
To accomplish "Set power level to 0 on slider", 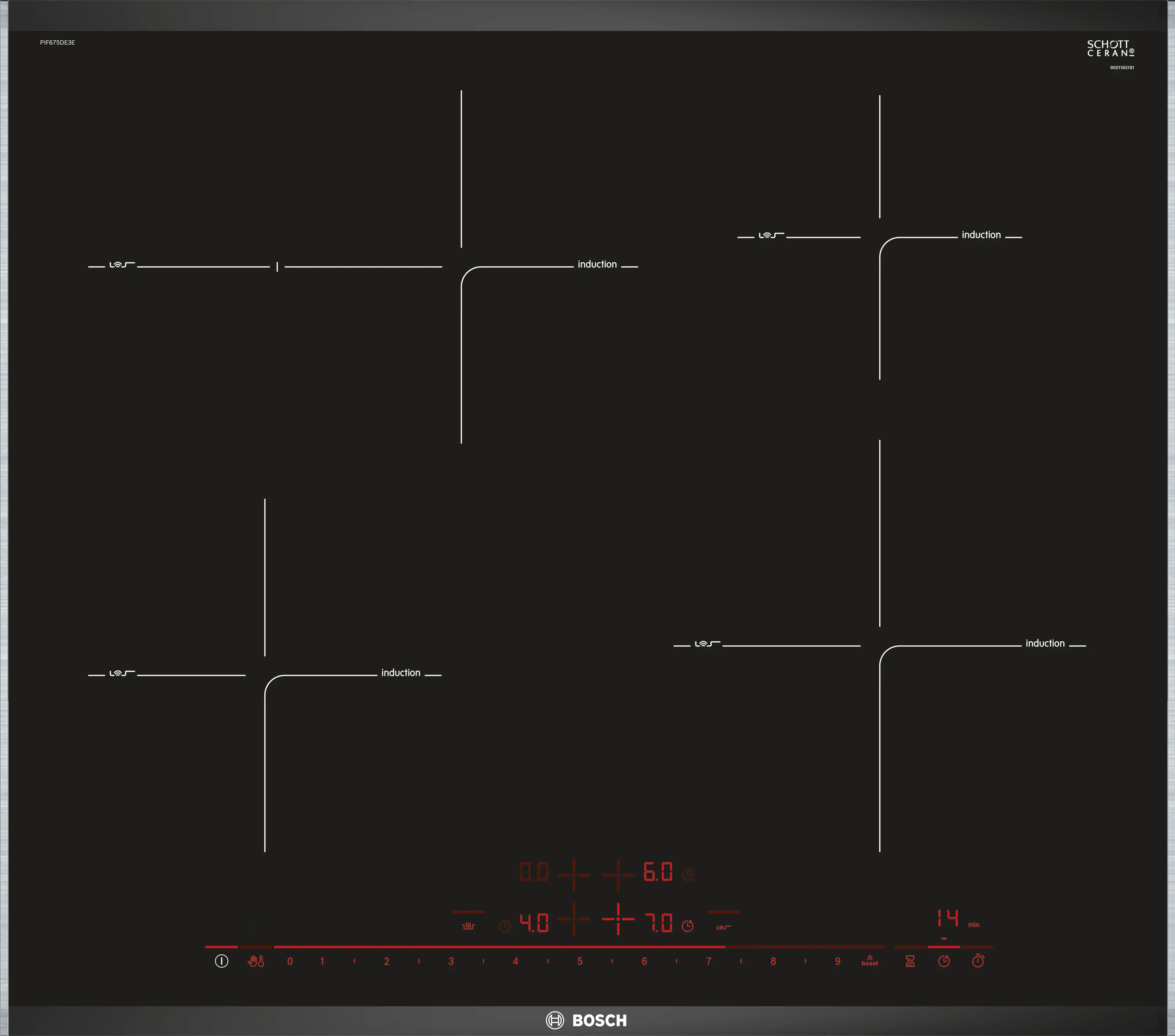I will (290, 961).
